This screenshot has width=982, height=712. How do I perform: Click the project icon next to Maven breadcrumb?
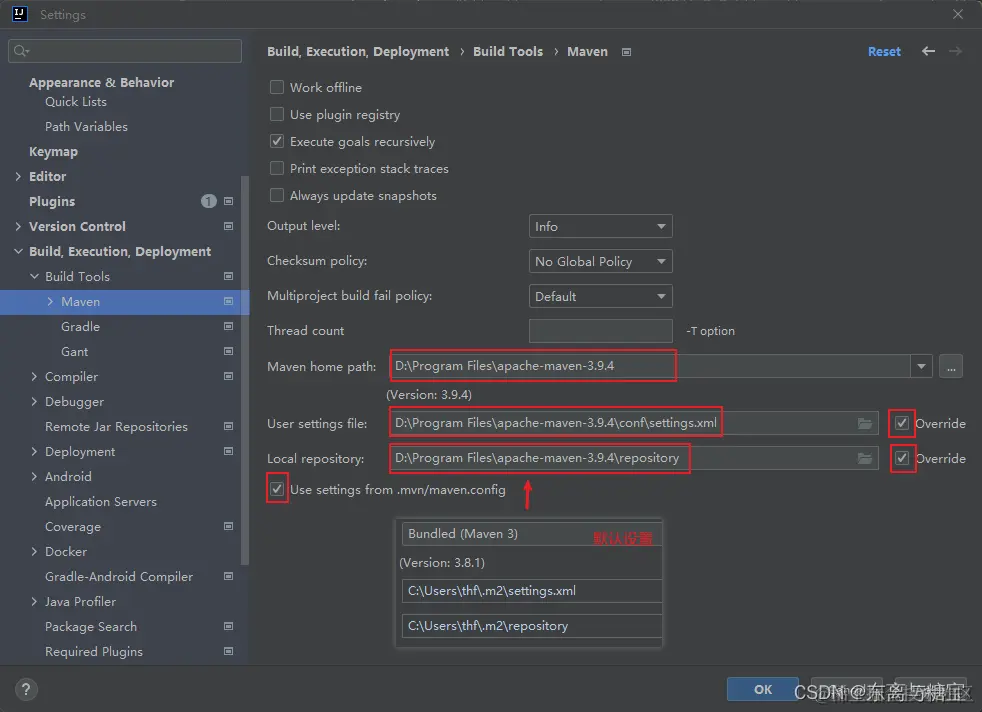pos(626,52)
